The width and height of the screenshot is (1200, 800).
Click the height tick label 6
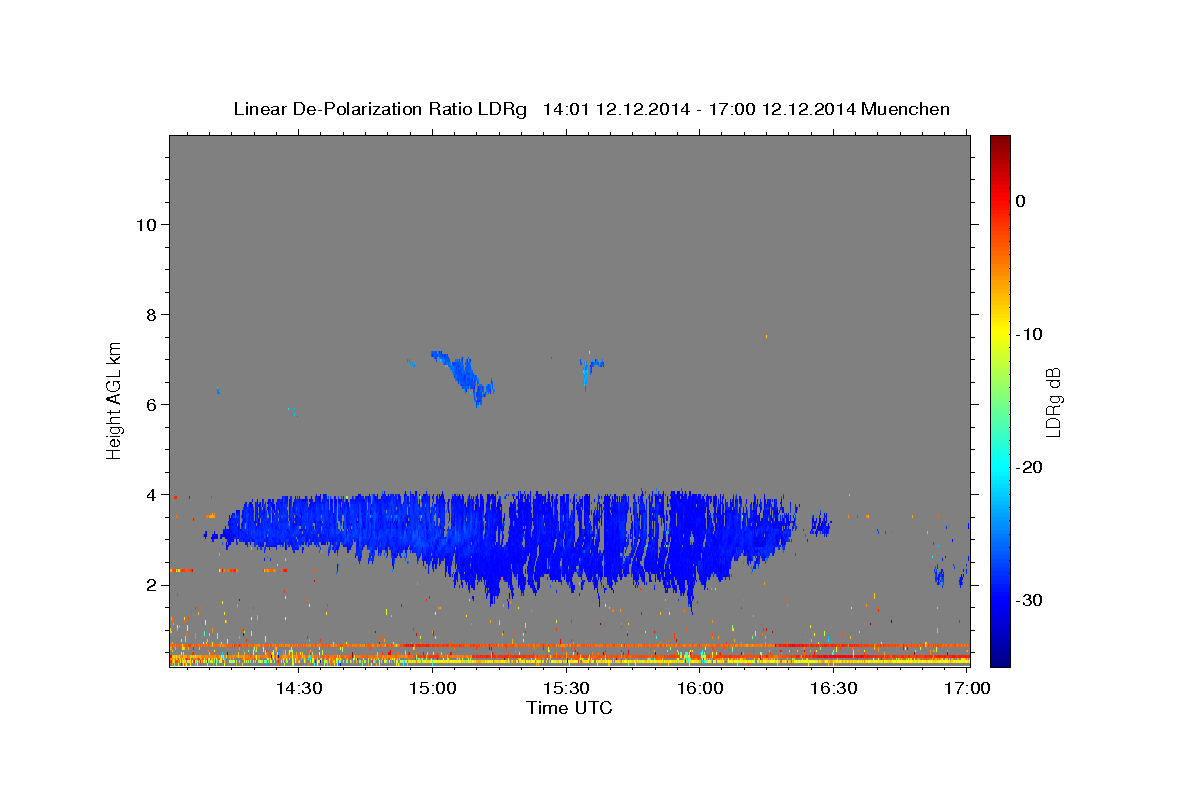pos(150,404)
